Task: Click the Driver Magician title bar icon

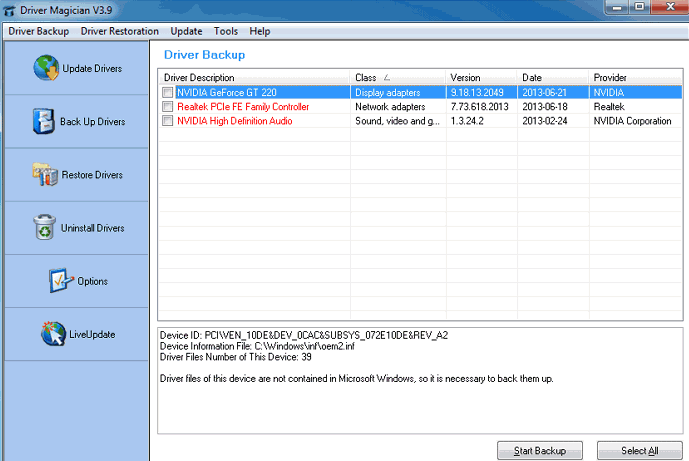Action: (x=10, y=10)
